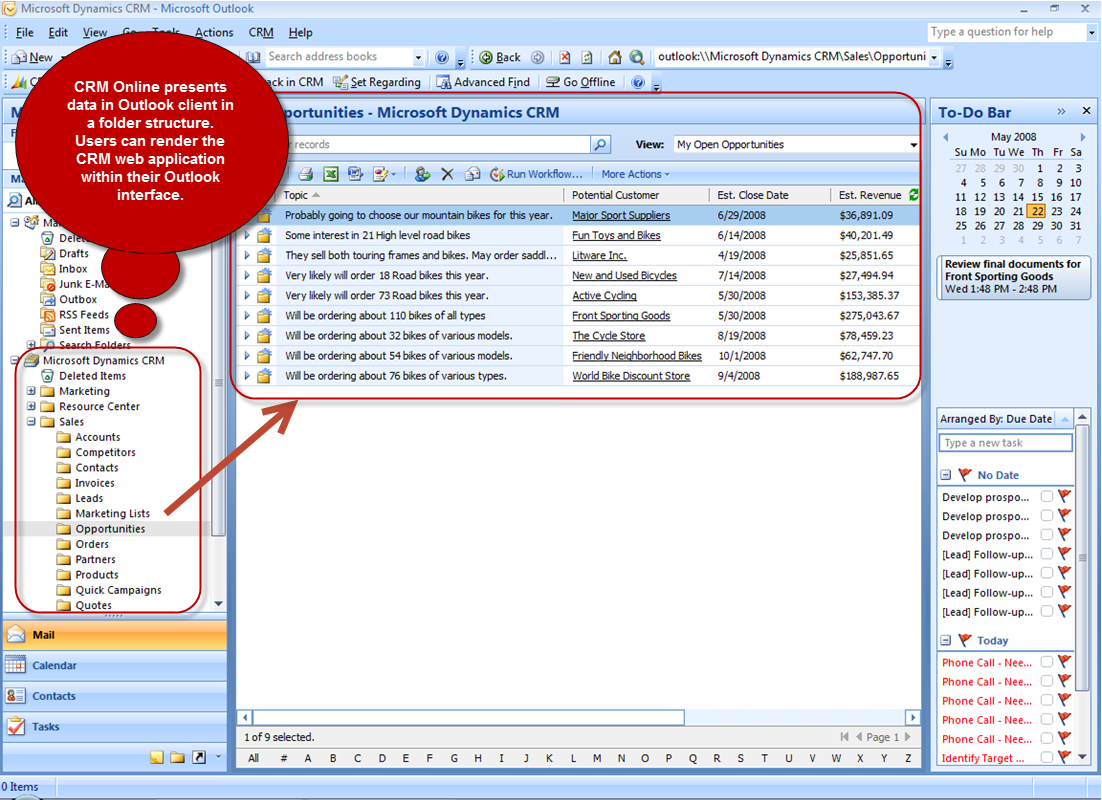Screen dimensions: 1102x800
Task: Mark first Phone Call task complete
Action: [1046, 662]
